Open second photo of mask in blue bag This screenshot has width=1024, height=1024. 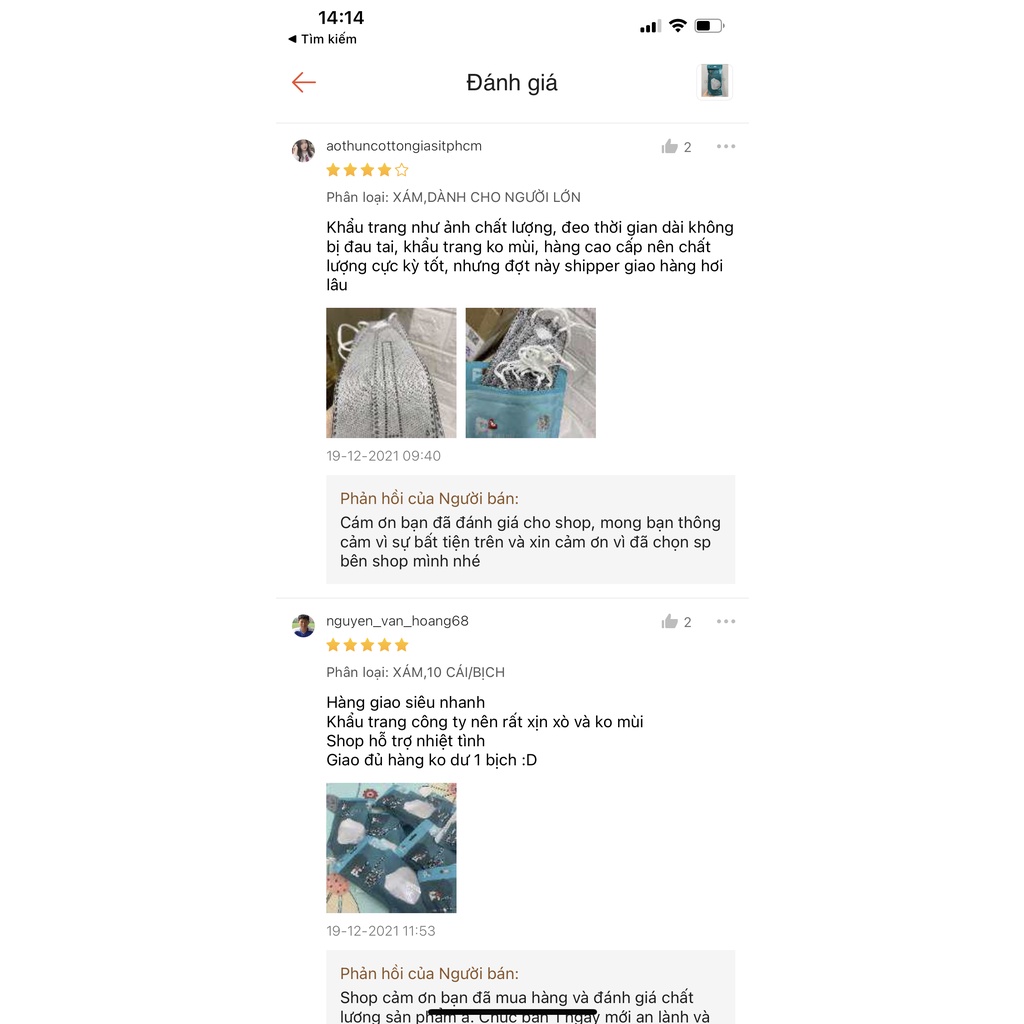(x=530, y=372)
